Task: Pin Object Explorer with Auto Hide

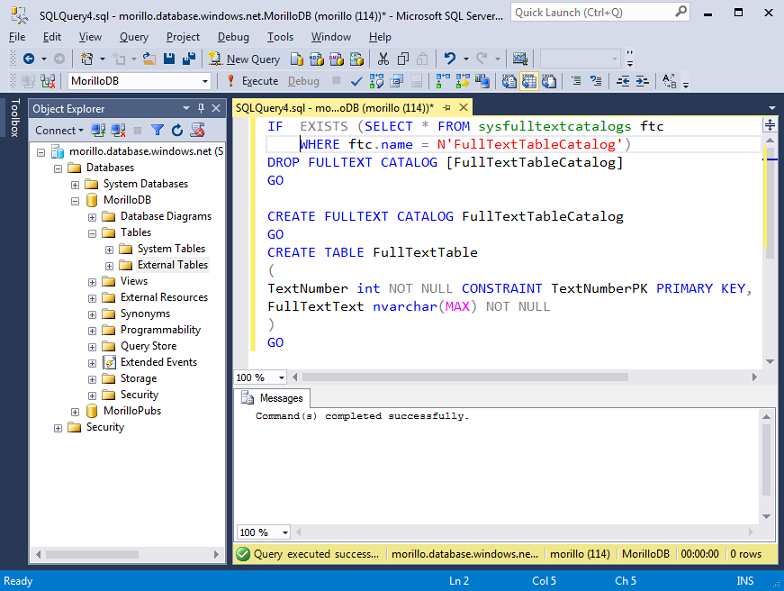Action: [201, 108]
